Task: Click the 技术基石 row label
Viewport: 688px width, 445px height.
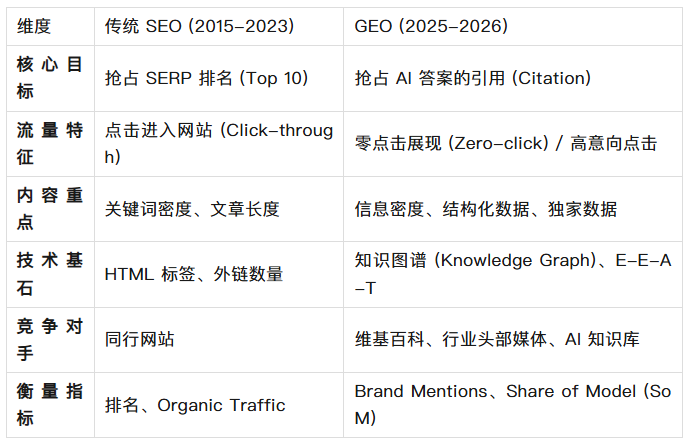Action: (x=49, y=273)
